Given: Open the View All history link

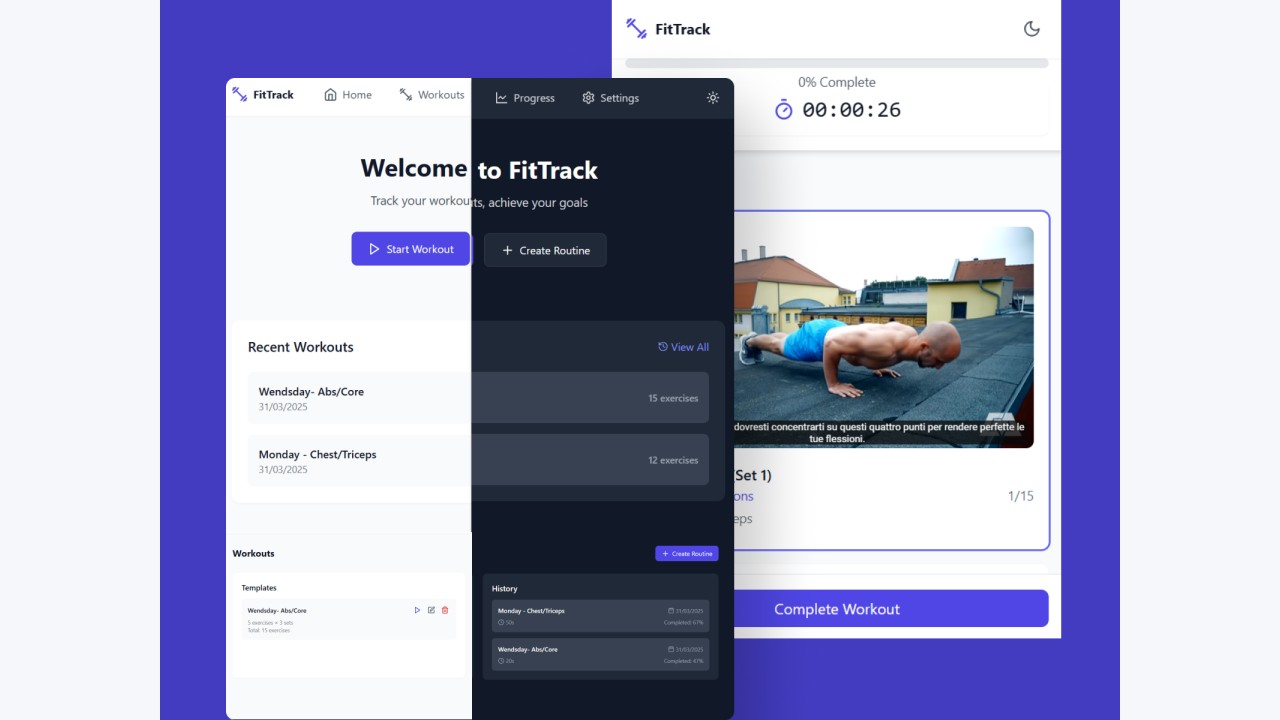Looking at the screenshot, I should (x=683, y=347).
